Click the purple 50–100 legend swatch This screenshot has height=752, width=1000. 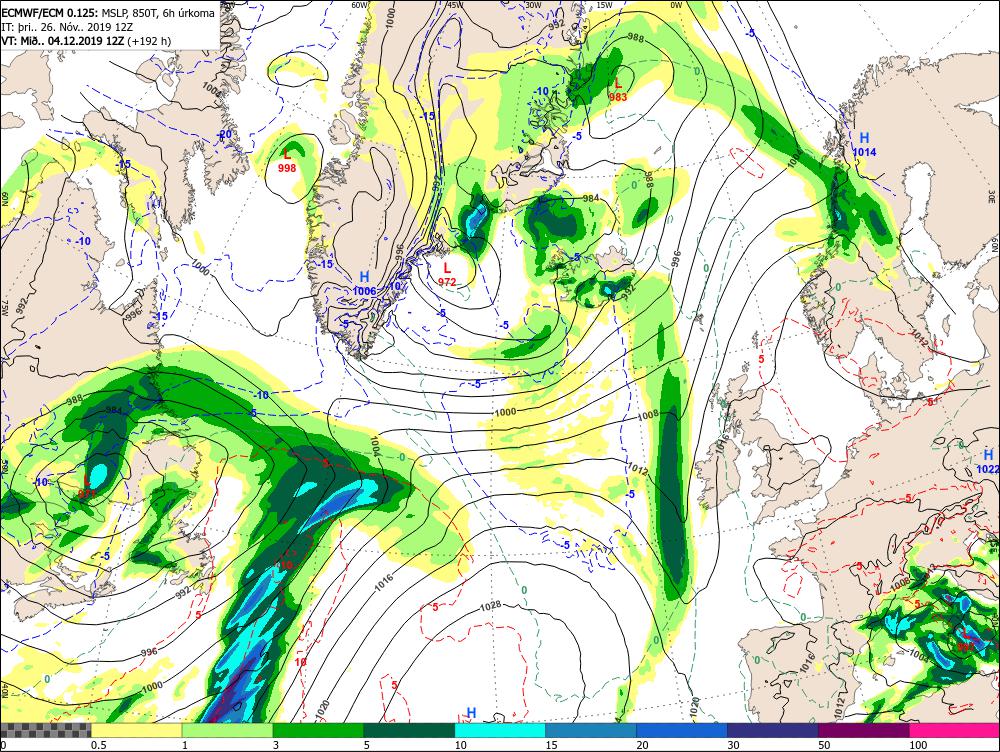pyautogui.click(x=864, y=730)
